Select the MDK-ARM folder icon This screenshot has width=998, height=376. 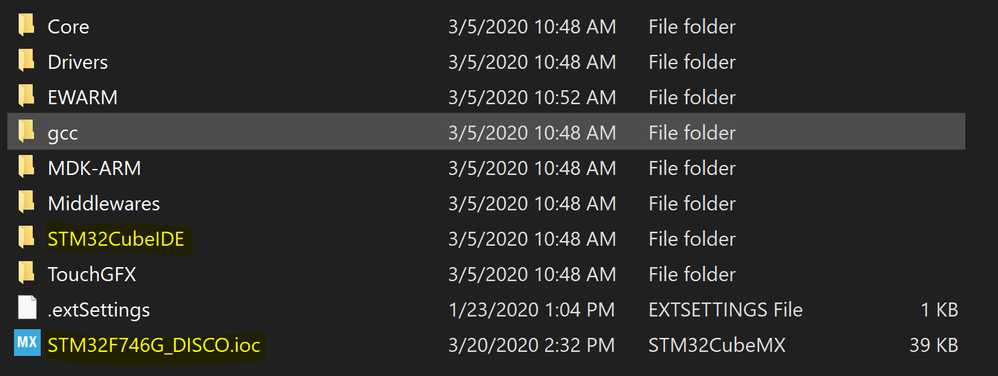[x=26, y=168]
